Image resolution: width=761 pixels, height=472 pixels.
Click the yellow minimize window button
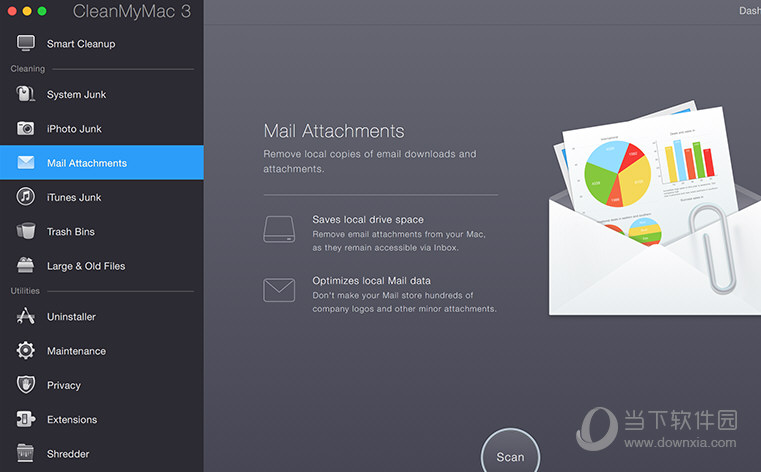point(27,11)
